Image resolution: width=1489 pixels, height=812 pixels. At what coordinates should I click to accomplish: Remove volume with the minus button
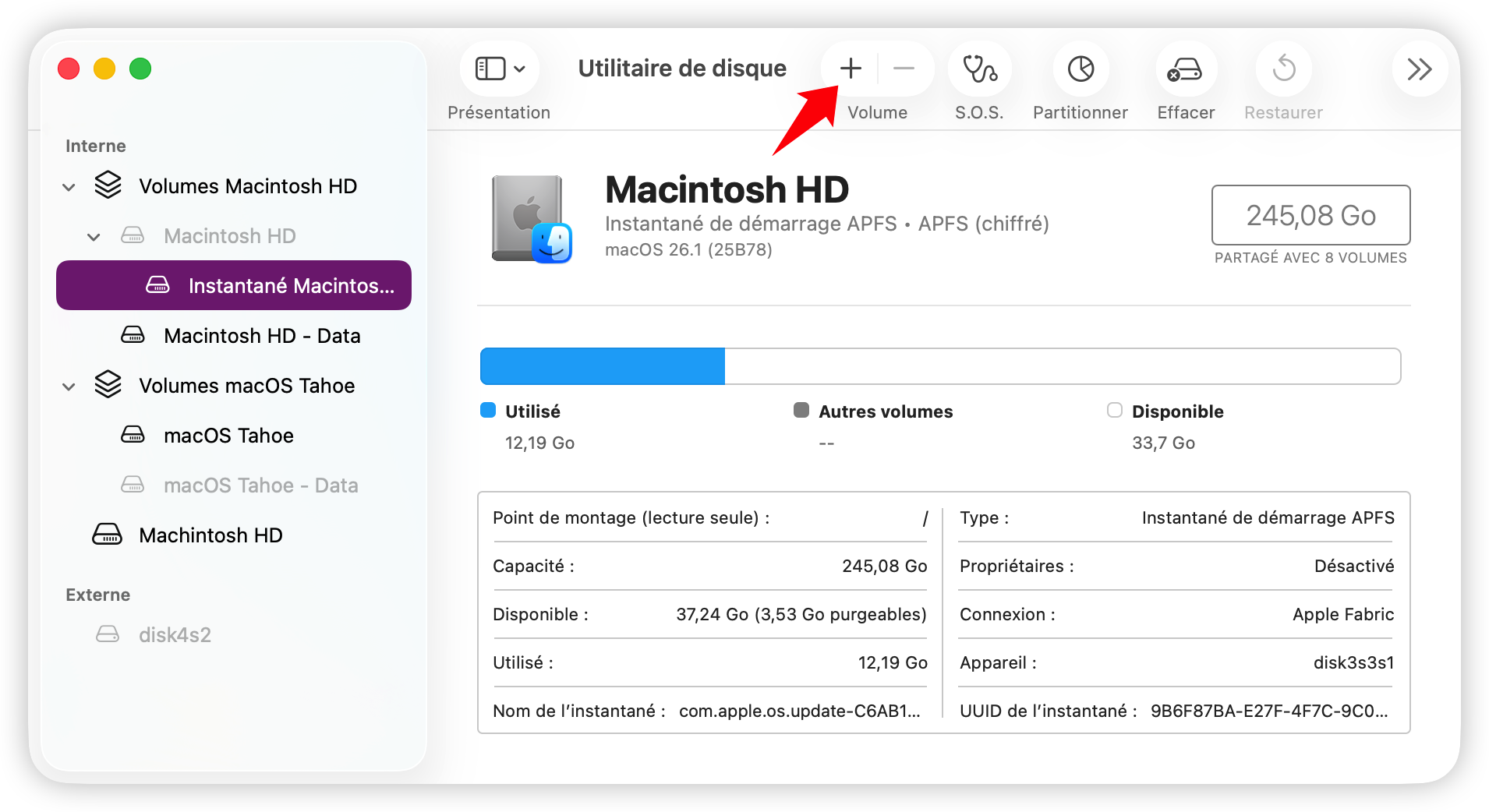click(904, 69)
